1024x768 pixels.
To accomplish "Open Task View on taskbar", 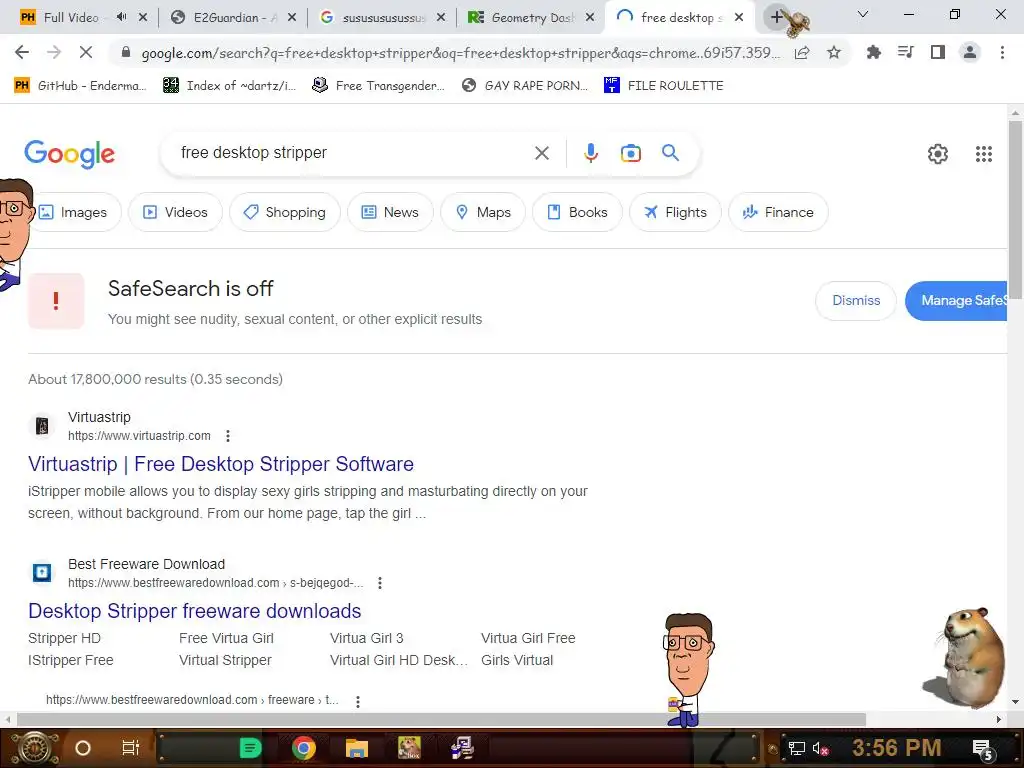I will coord(131,748).
